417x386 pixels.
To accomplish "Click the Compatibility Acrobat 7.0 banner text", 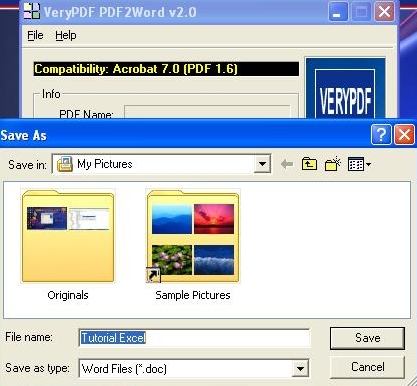I will tap(136, 69).
